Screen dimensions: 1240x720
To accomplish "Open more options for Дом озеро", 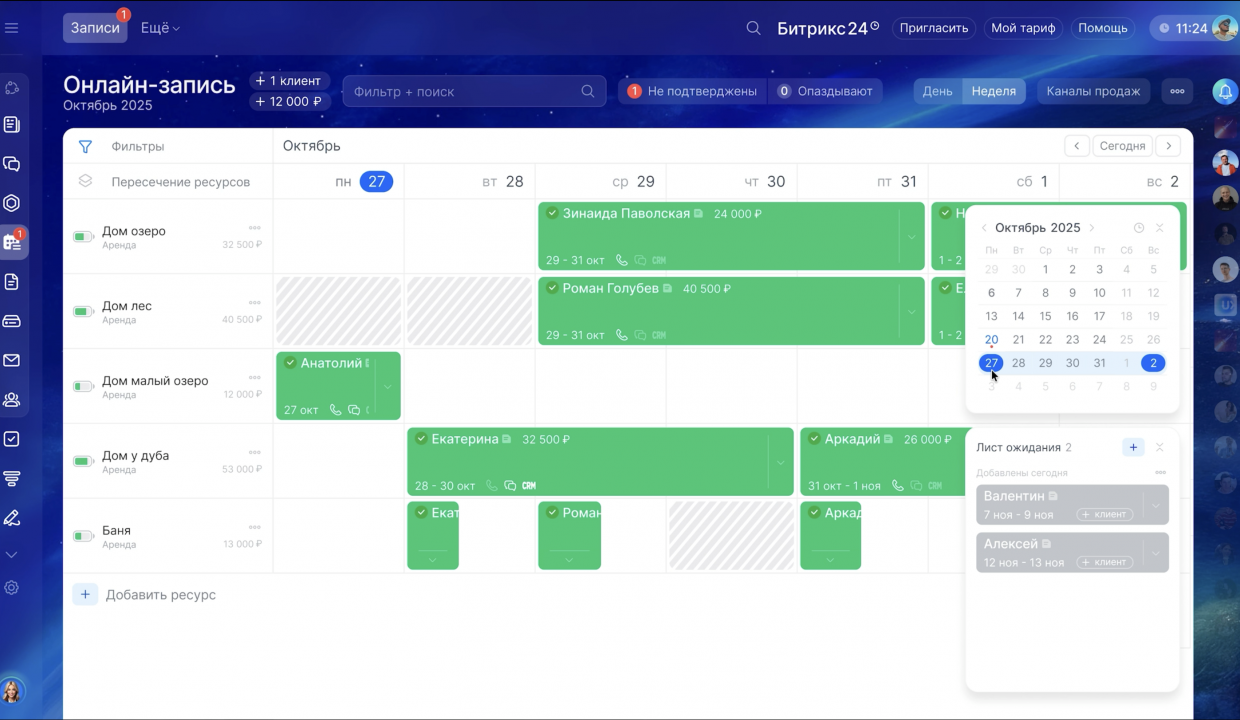I will 255,228.
